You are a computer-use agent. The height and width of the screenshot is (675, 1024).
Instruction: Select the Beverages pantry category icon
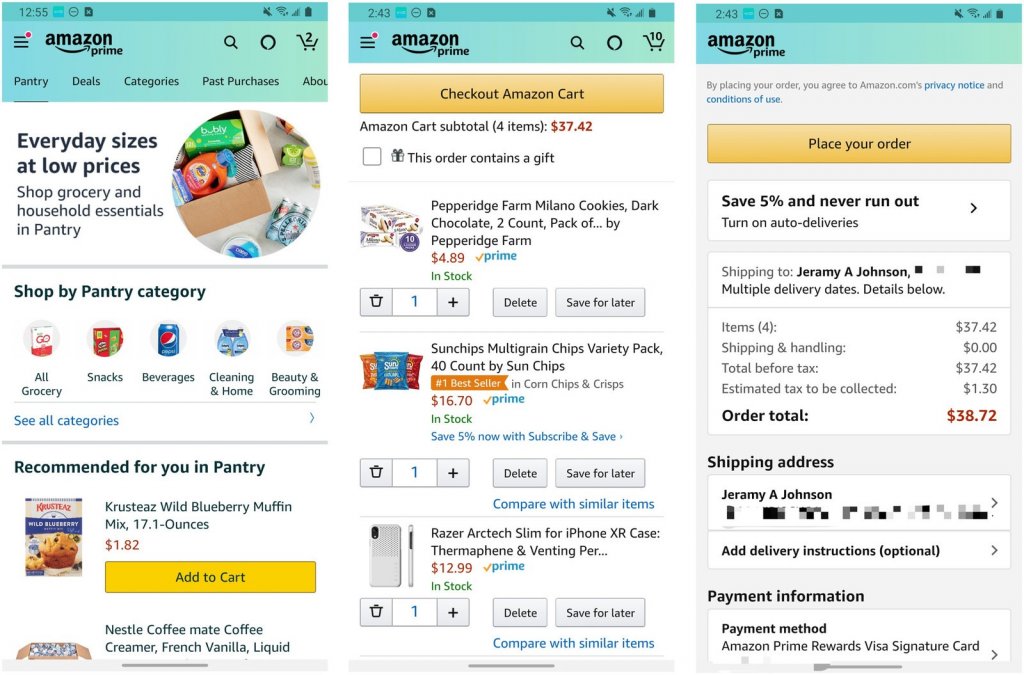click(x=168, y=342)
